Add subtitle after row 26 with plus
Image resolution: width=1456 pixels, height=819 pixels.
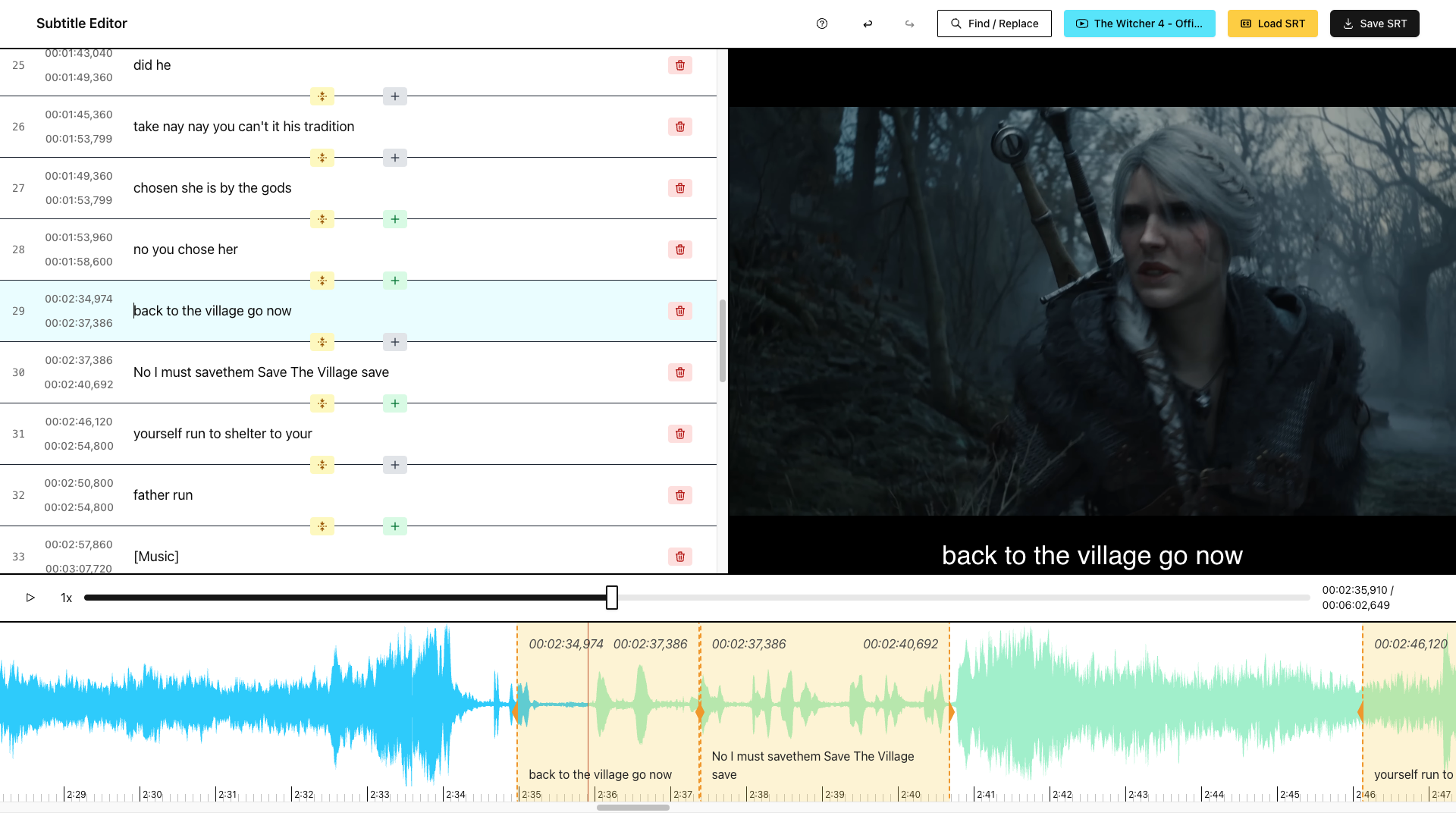[395, 158]
